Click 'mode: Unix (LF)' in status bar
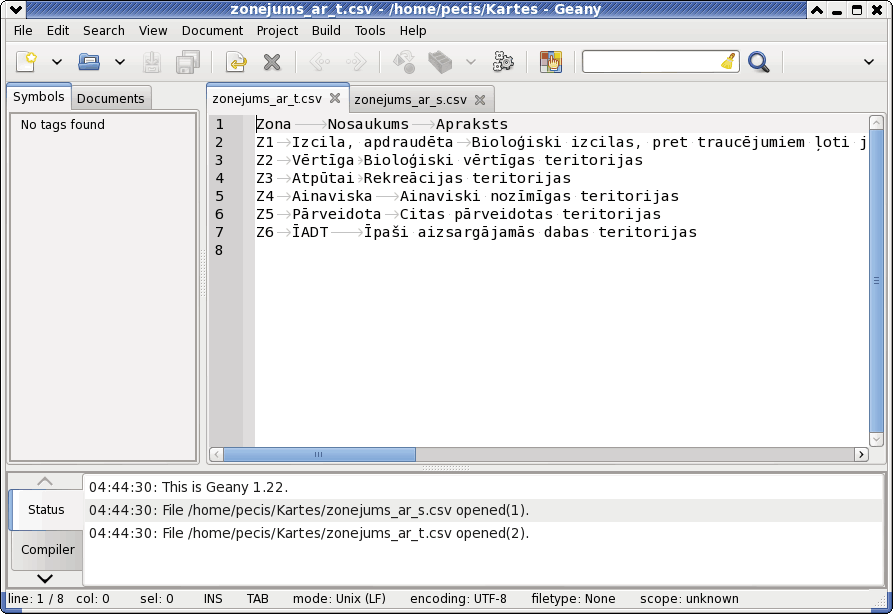Image resolution: width=893 pixels, height=614 pixels. click(x=339, y=599)
